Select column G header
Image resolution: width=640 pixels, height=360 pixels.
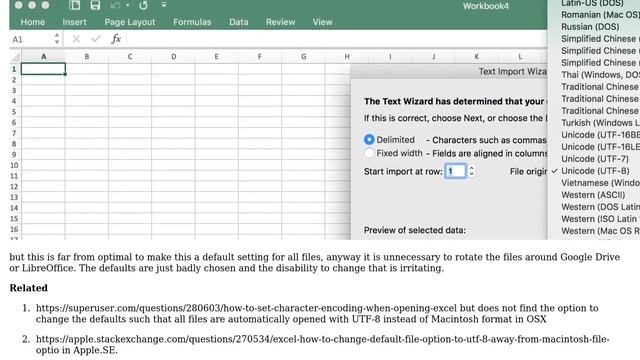tap(303, 57)
